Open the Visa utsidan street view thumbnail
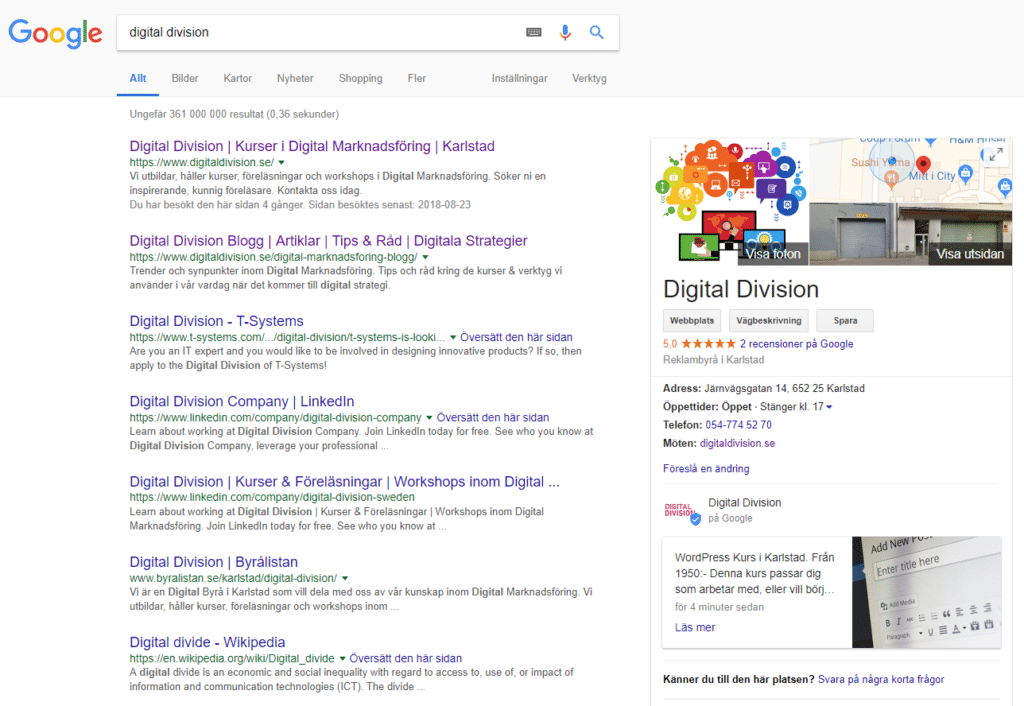This screenshot has width=1024, height=706. 911,234
